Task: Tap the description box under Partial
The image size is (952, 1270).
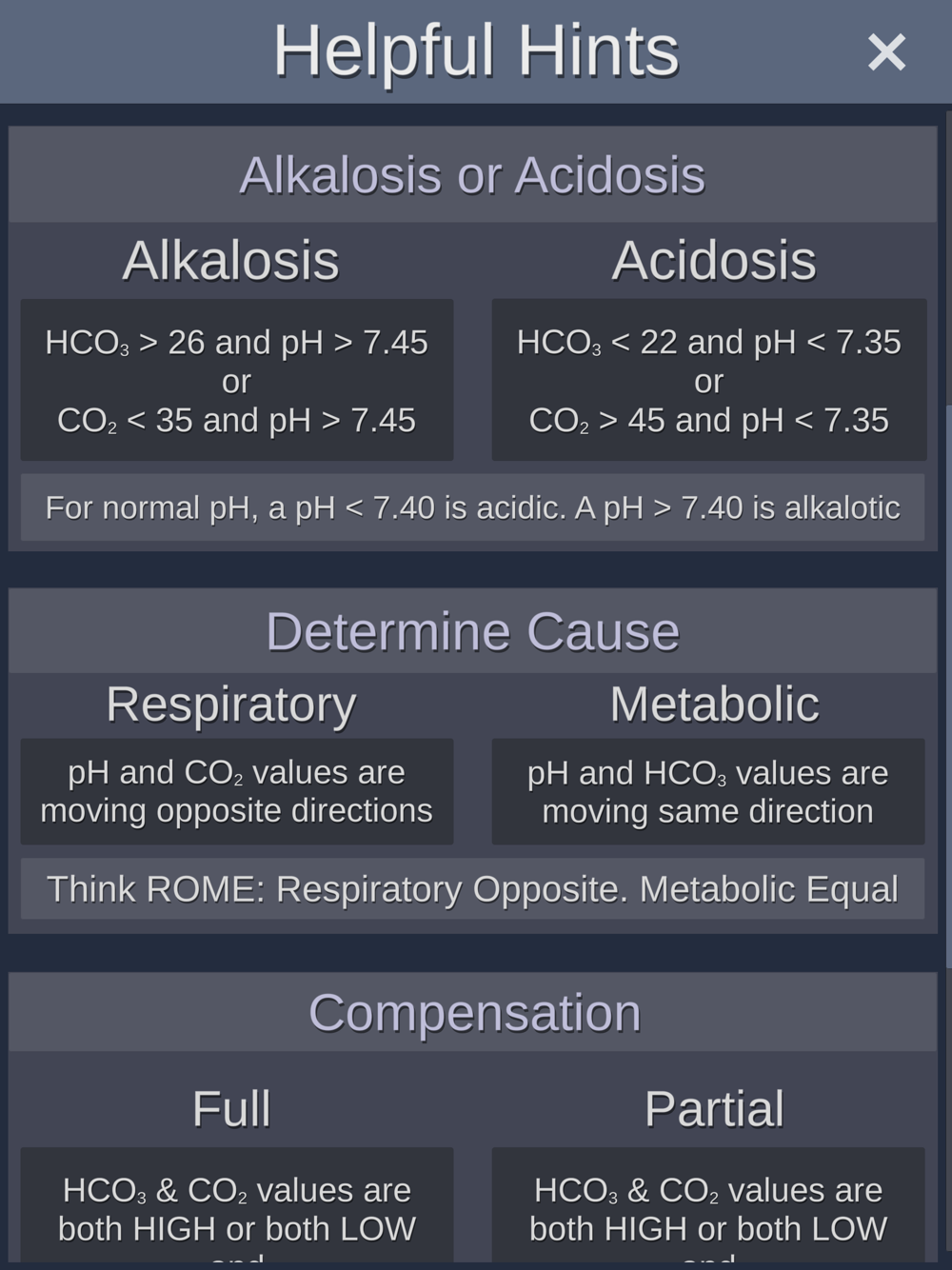Action: [708, 1209]
